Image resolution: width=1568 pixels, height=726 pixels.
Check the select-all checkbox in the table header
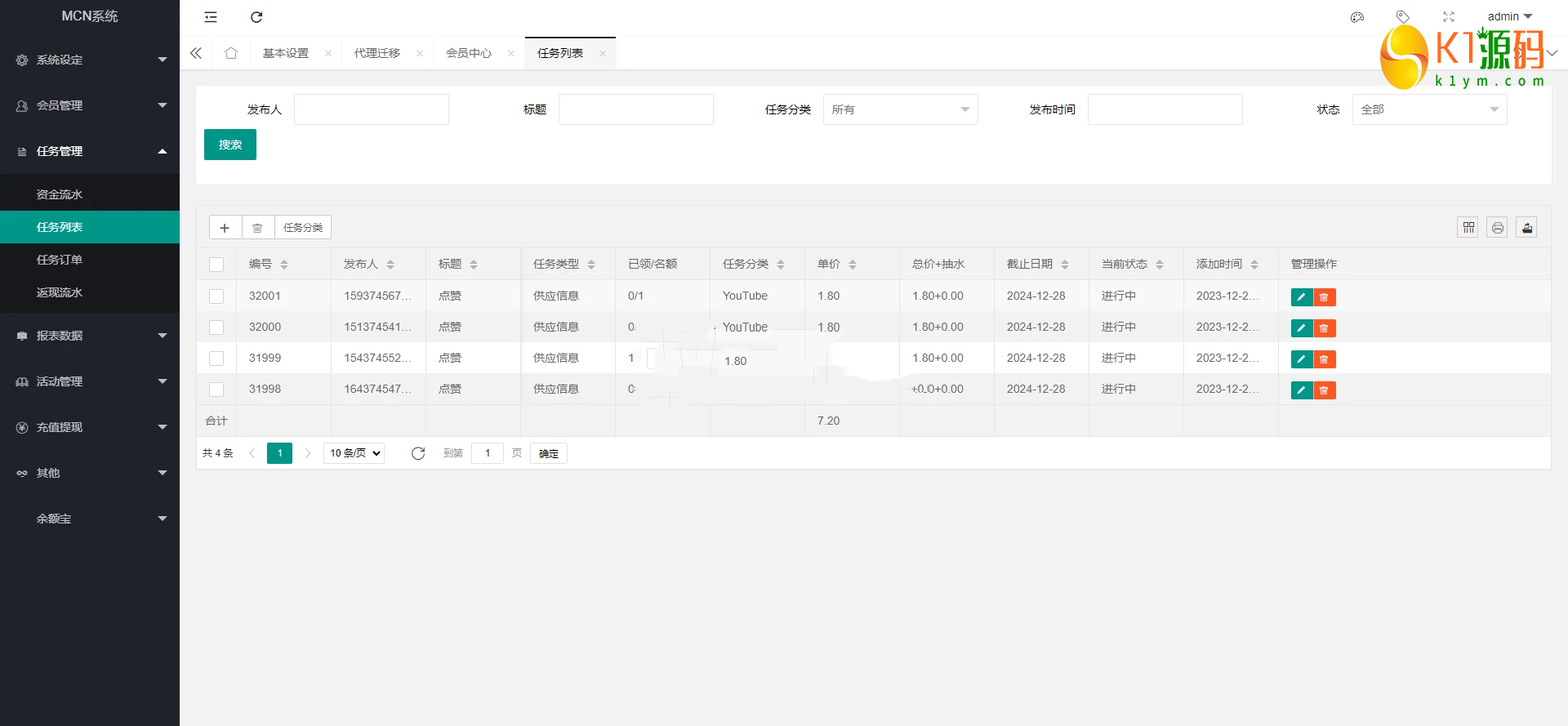[216, 265]
